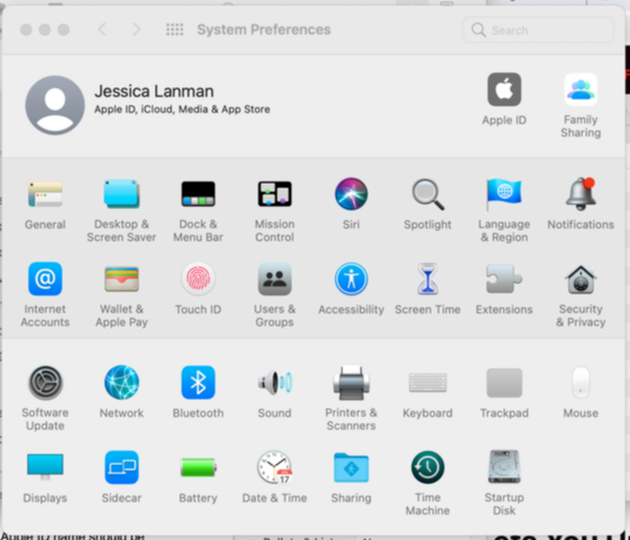Click the back navigation arrow
This screenshot has width=630, height=540.
pyautogui.click(x=102, y=29)
